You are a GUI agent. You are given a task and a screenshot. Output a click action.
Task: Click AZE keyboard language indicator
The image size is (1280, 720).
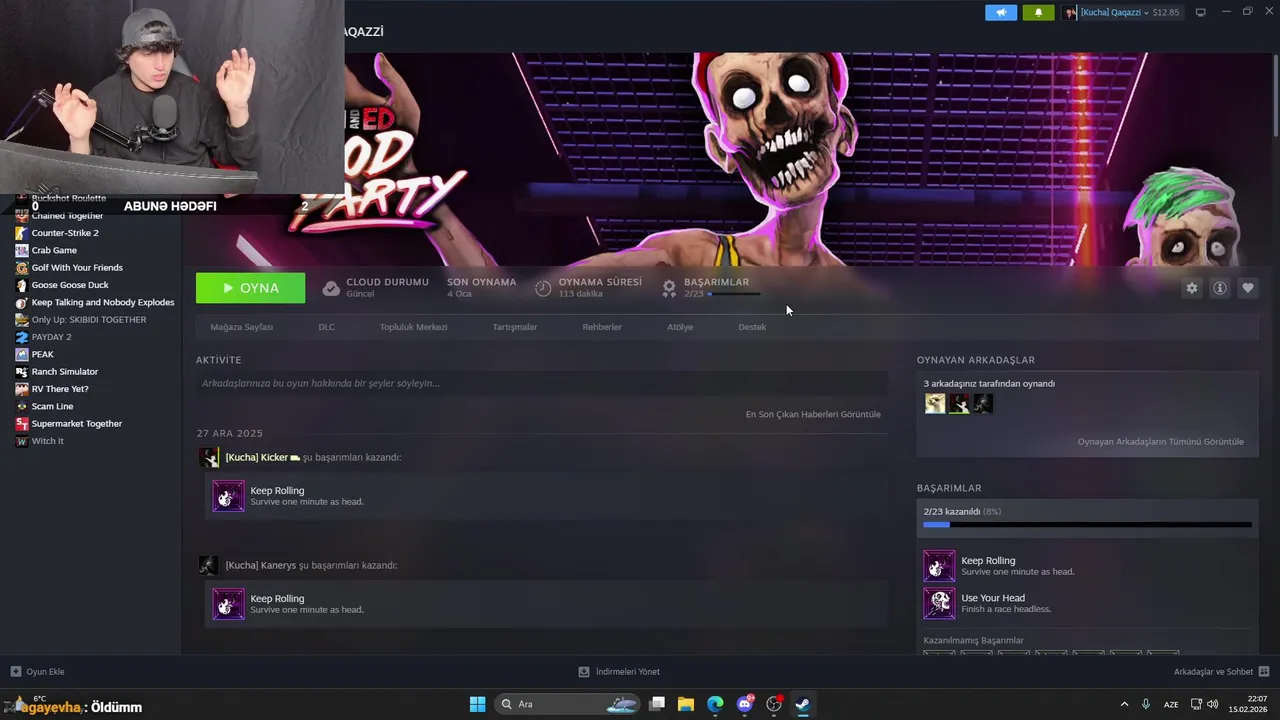[x=1171, y=704]
